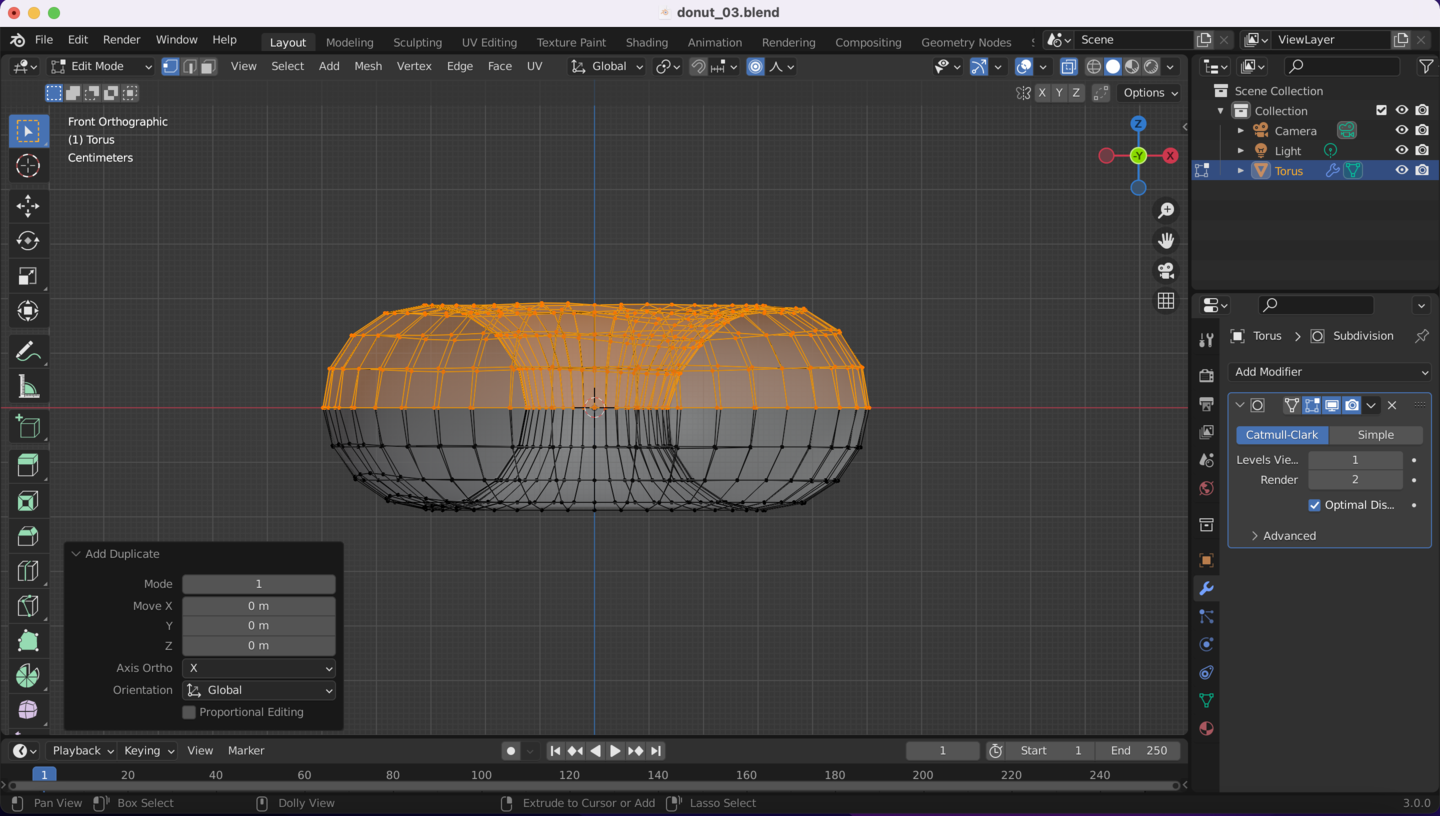The image size is (1440, 816).
Task: Click the Levels Viewport value field
Action: [1355, 460]
